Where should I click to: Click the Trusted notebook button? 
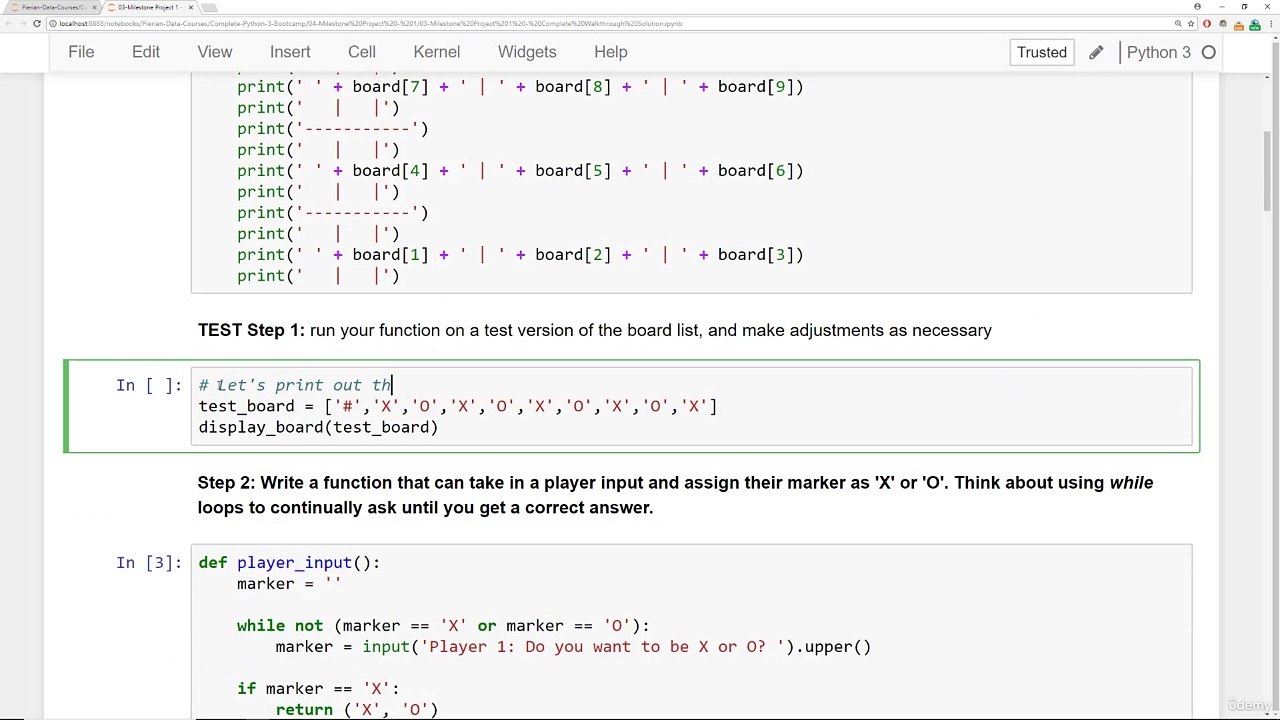click(1042, 52)
